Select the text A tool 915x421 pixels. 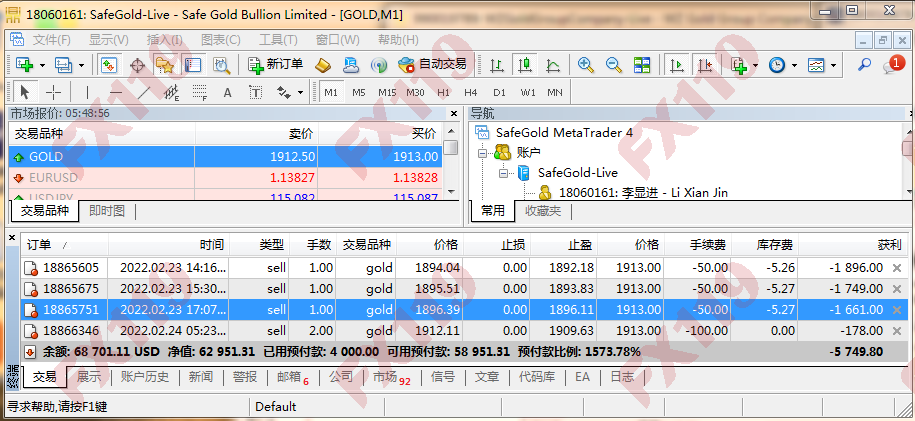click(228, 92)
